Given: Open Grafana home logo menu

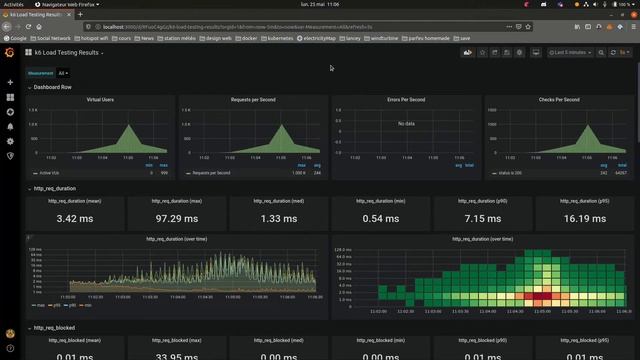Looking at the screenshot, I should pyautogui.click(x=9, y=53).
